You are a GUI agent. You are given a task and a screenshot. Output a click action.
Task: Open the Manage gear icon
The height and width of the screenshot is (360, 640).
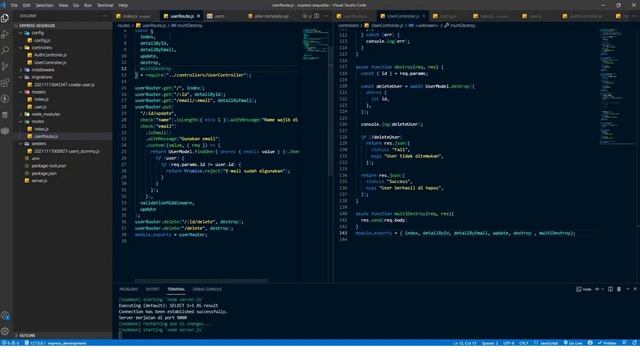(x=5, y=331)
